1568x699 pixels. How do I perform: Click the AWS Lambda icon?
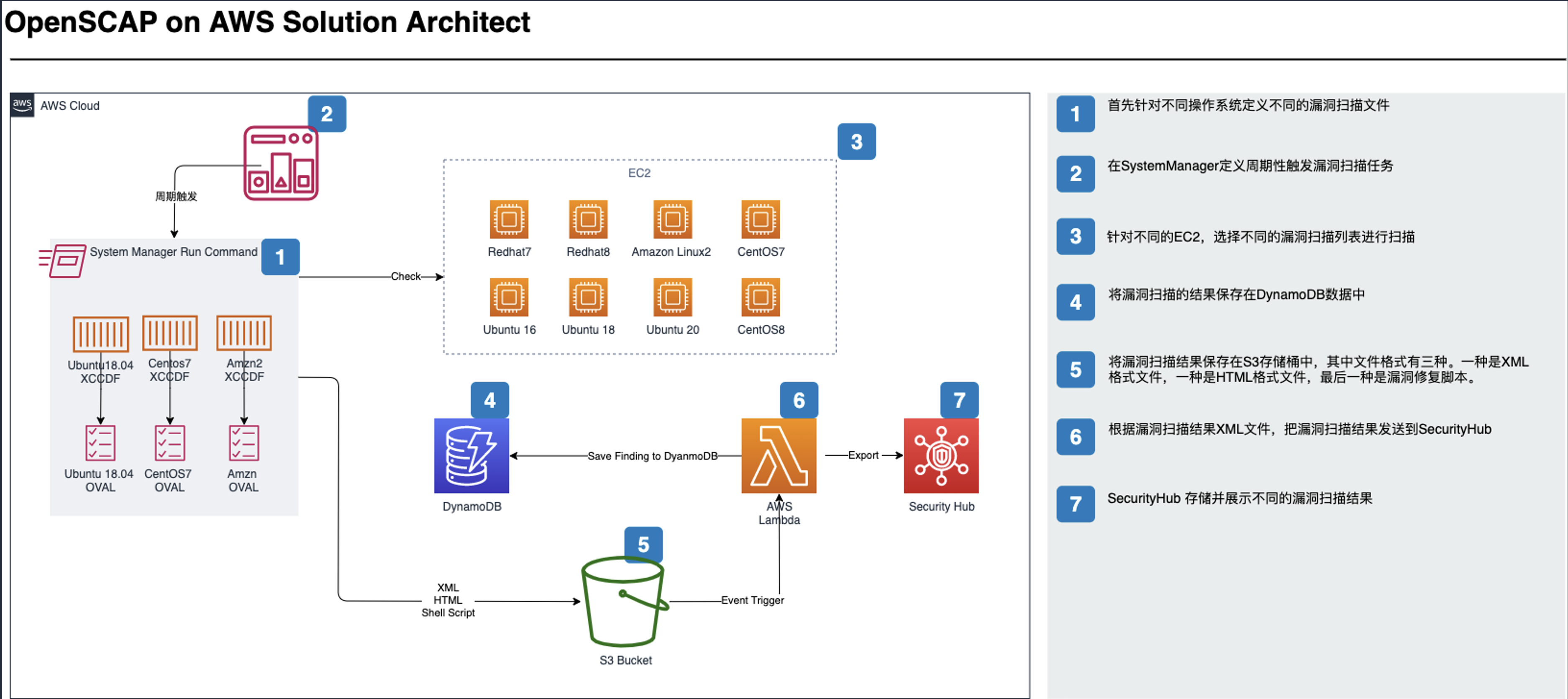[779, 455]
